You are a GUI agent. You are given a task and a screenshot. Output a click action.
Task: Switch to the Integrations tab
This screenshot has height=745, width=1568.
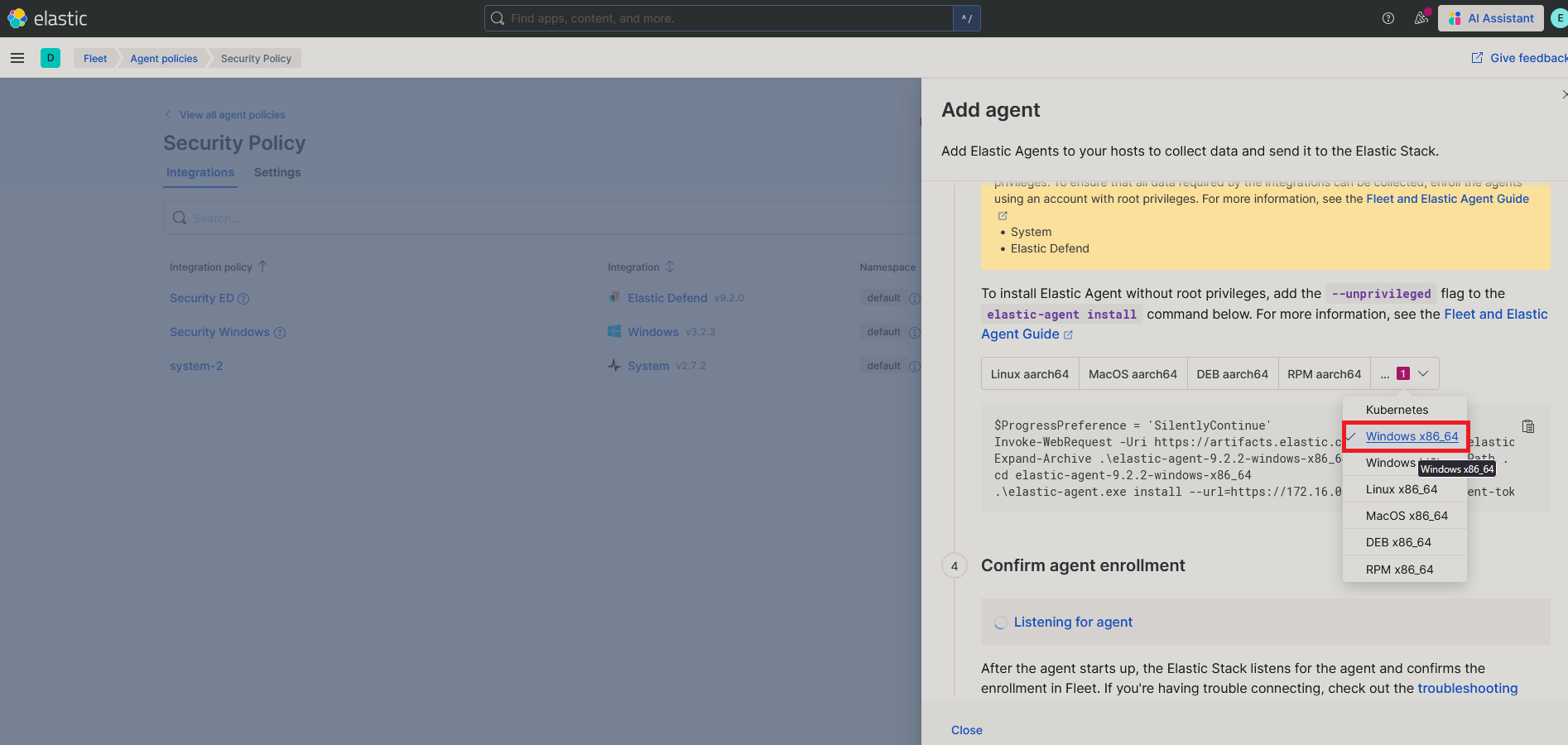200,172
